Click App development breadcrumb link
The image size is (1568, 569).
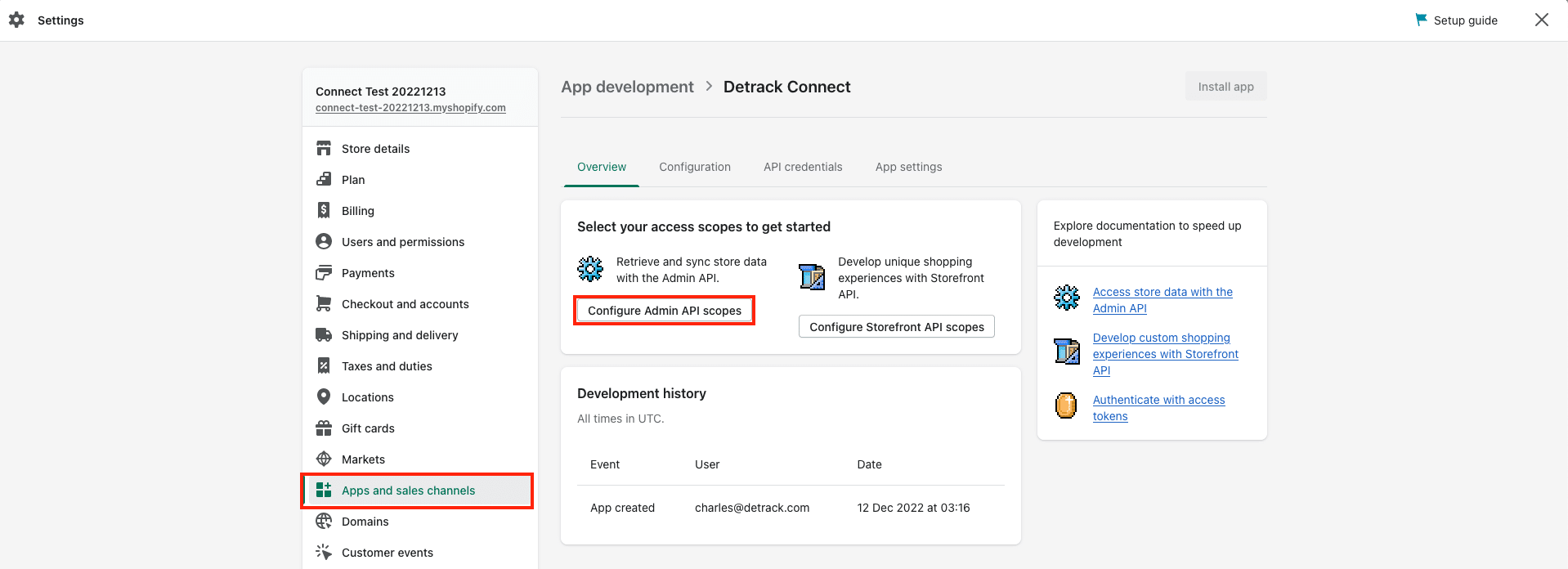pyautogui.click(x=627, y=87)
